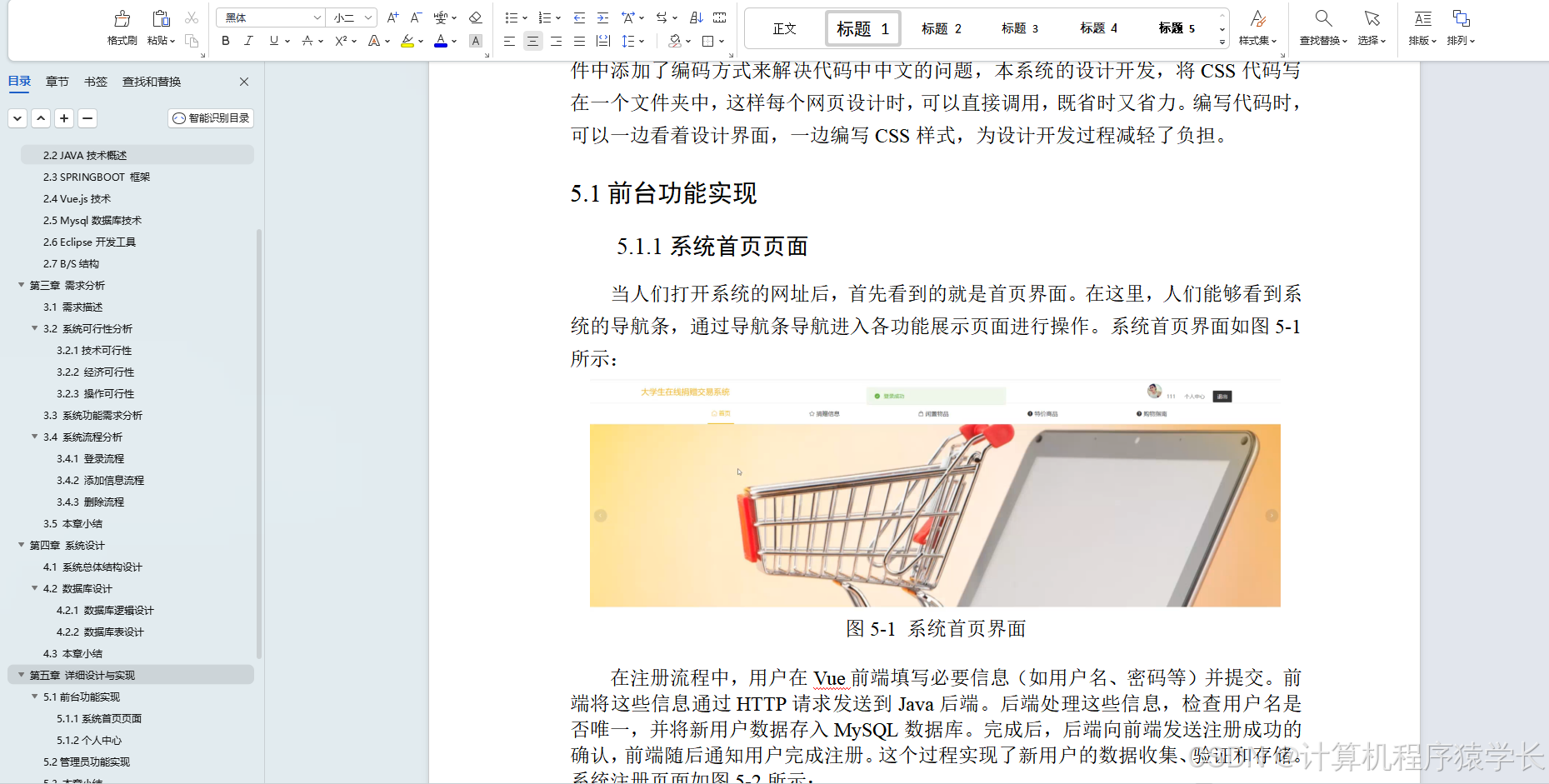Clear formatting with the eraser icon

coord(475,17)
